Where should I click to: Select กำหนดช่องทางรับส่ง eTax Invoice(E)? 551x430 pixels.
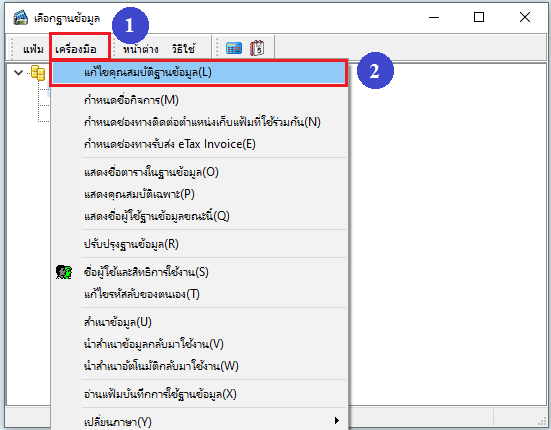pos(199,144)
